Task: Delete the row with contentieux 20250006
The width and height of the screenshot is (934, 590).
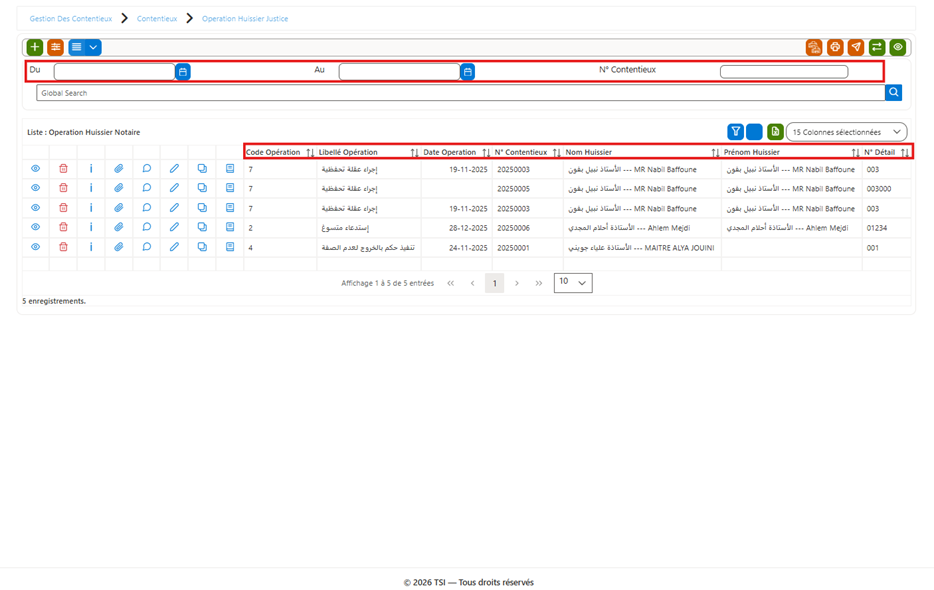Action: (x=63, y=227)
